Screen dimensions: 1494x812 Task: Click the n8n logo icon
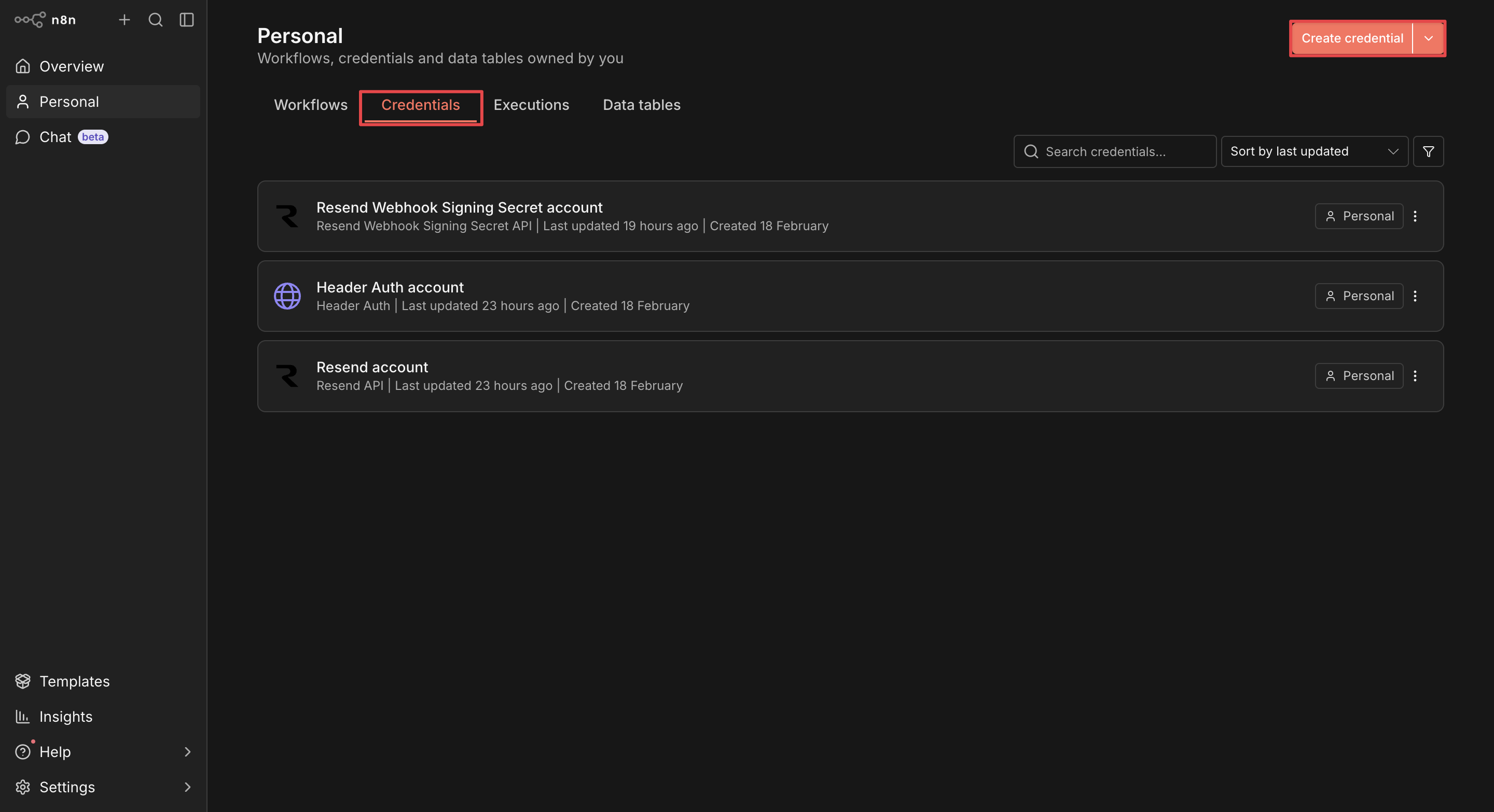click(x=30, y=20)
